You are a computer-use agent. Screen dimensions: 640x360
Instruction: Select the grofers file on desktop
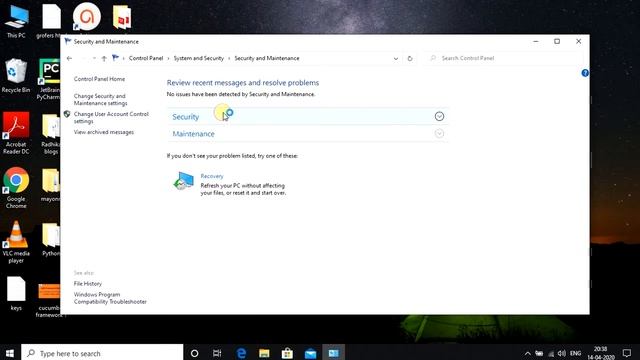51,21
